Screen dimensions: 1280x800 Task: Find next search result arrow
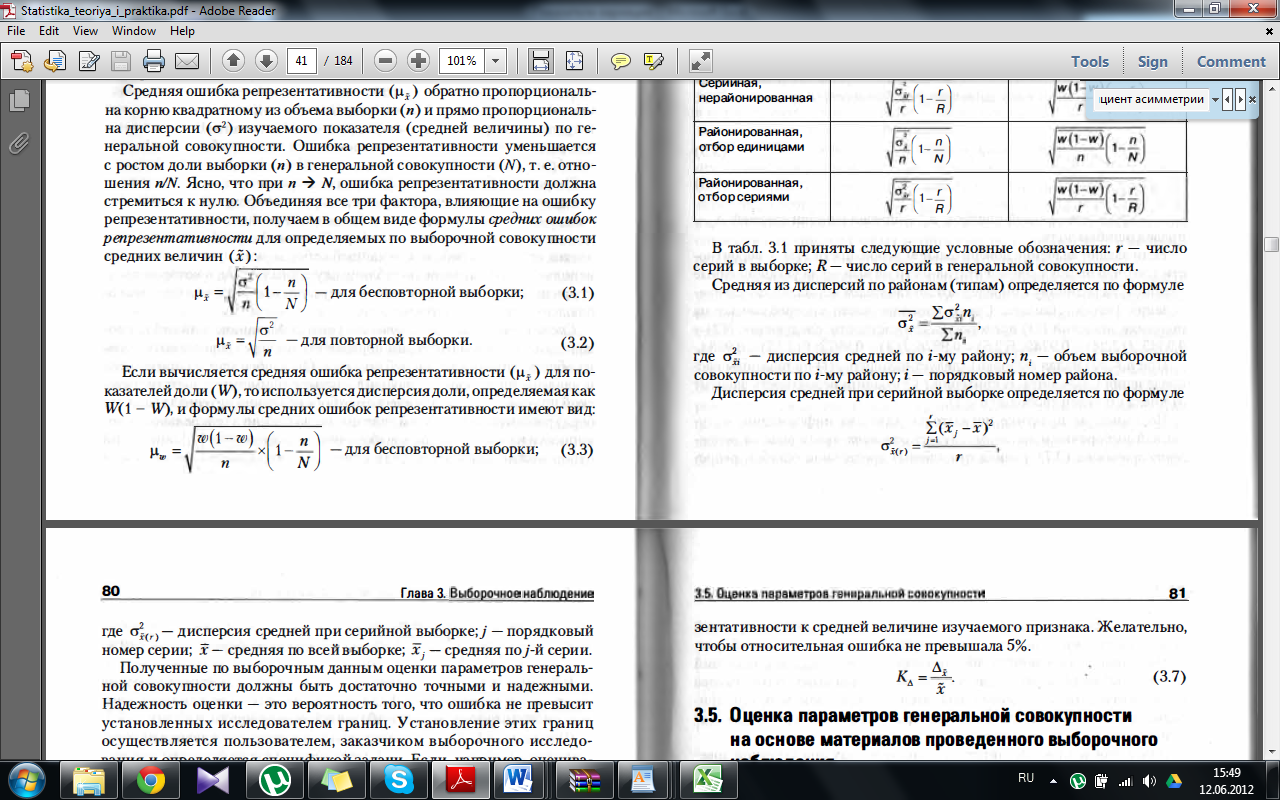(x=1240, y=100)
